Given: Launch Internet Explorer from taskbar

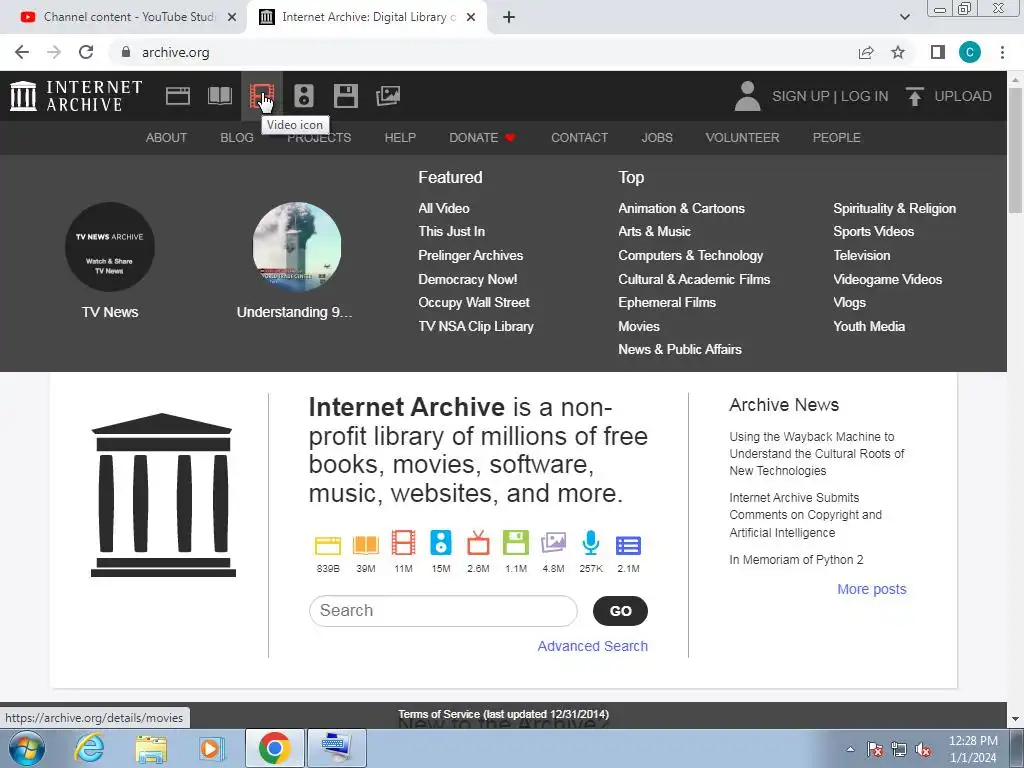Looking at the screenshot, I should click(89, 748).
